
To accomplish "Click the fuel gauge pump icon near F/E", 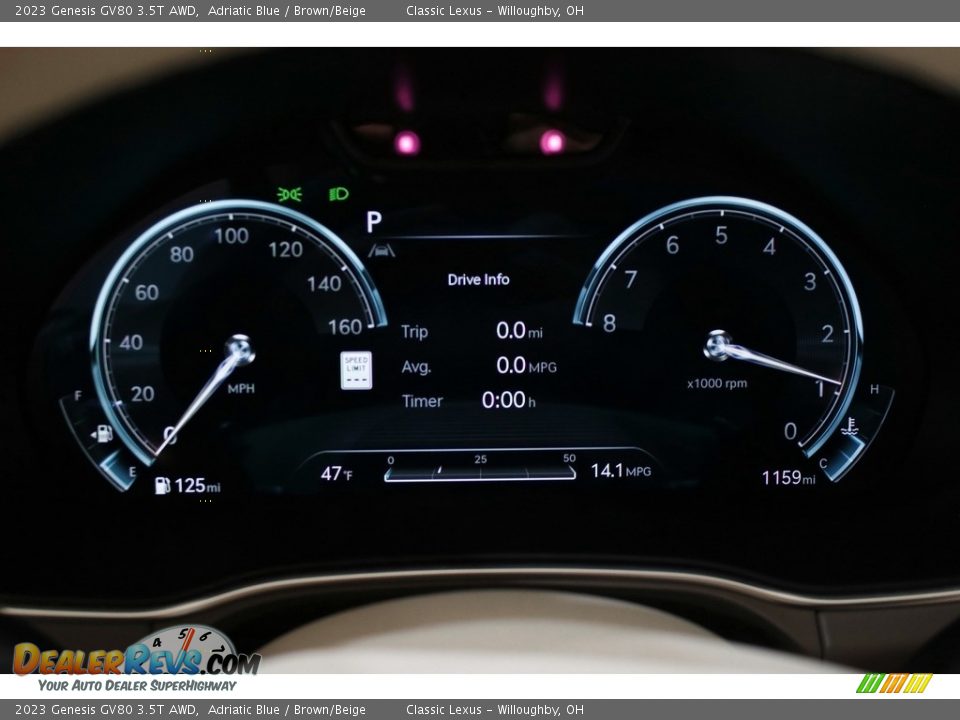I will point(102,433).
